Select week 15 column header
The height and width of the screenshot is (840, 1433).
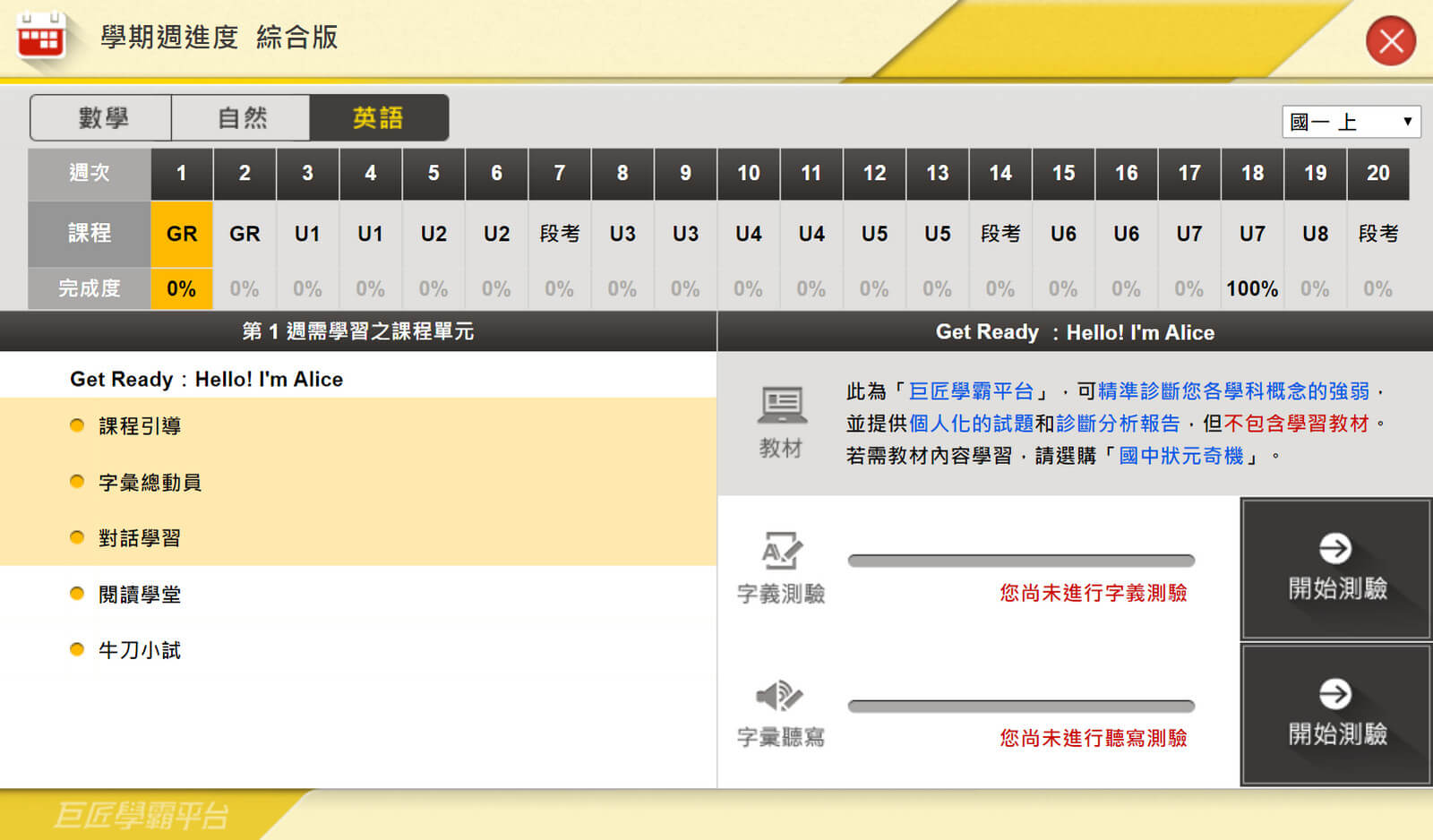(1063, 174)
